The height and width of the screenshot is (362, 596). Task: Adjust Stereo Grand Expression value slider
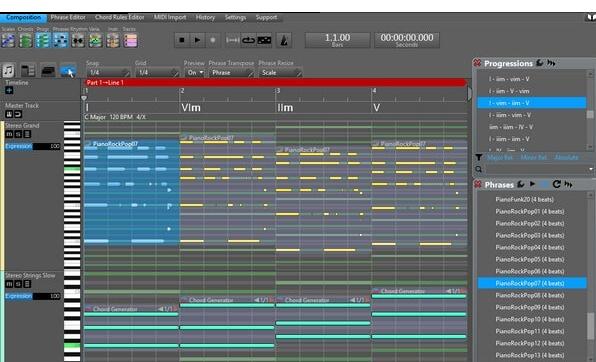click(x=47, y=146)
